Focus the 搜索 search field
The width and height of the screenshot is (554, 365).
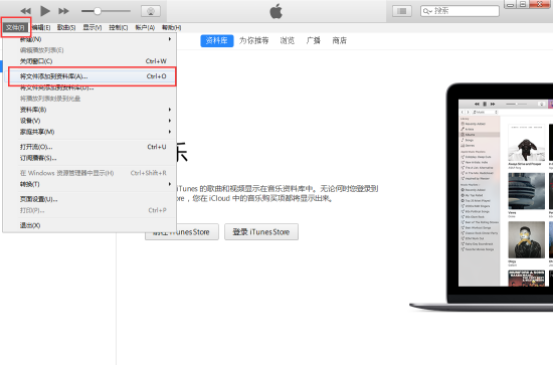[x=460, y=11]
